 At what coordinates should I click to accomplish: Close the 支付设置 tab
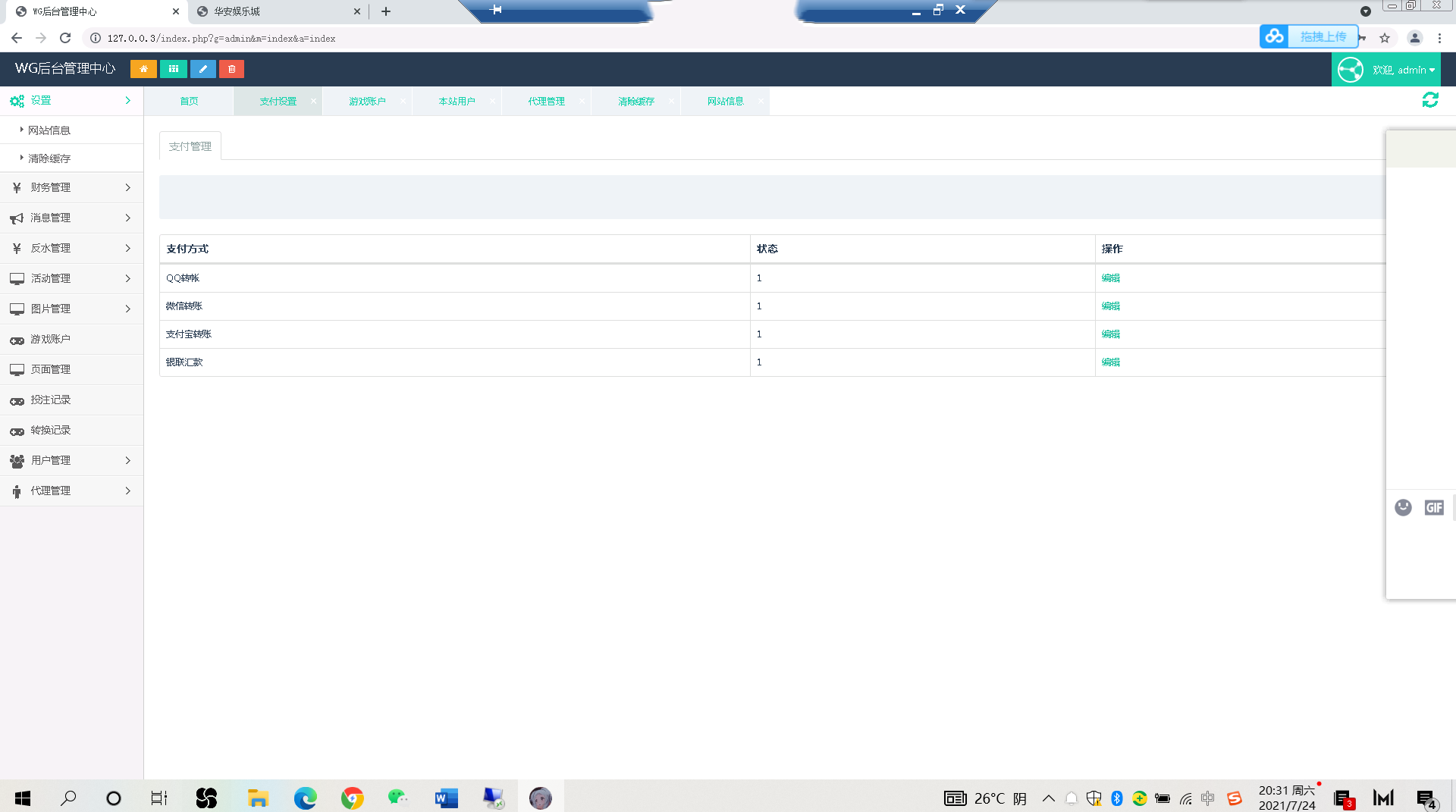(x=313, y=101)
